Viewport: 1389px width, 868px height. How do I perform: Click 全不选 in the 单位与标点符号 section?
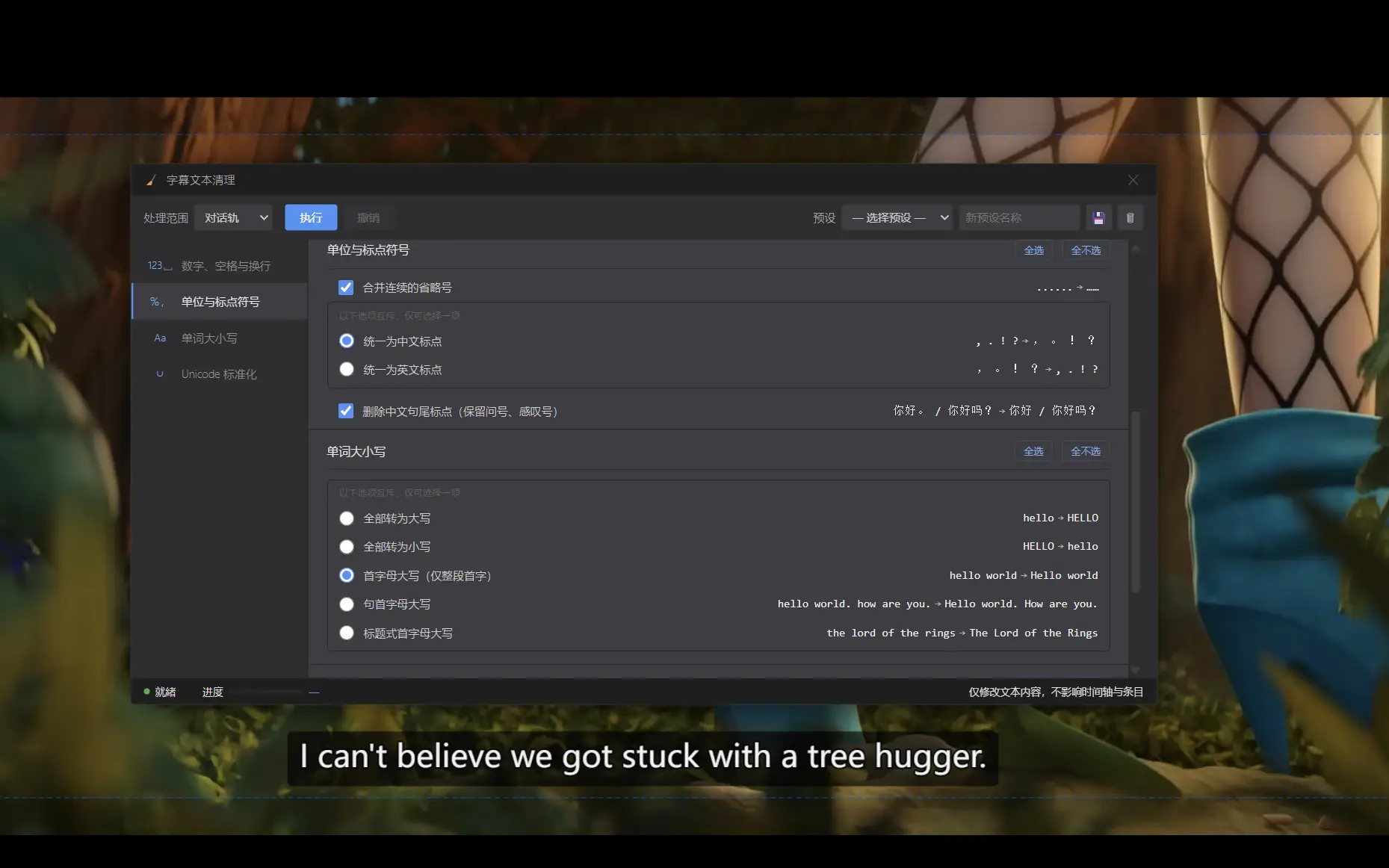pyautogui.click(x=1086, y=251)
